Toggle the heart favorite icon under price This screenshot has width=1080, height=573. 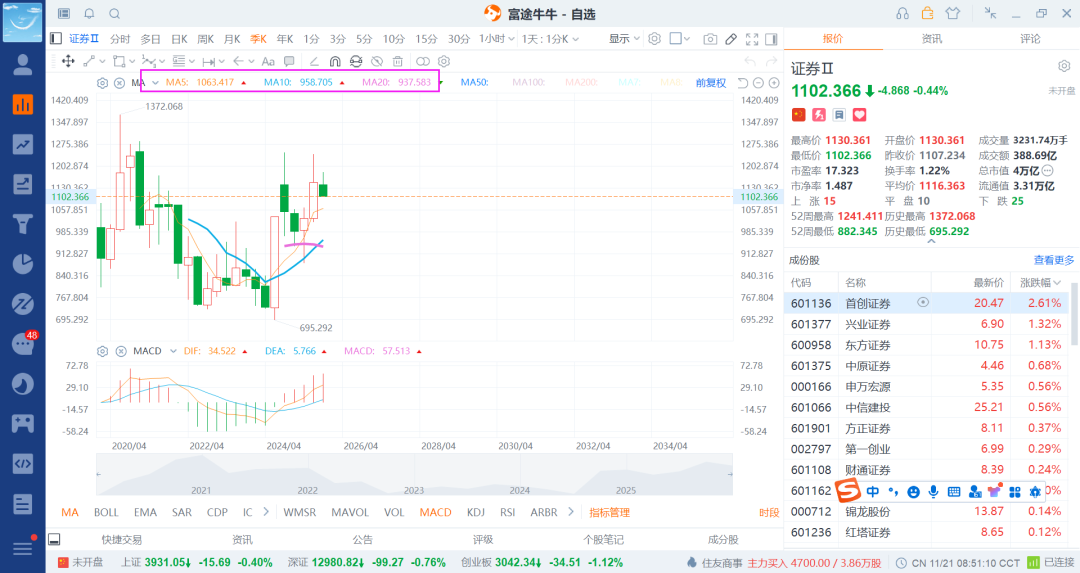point(860,115)
